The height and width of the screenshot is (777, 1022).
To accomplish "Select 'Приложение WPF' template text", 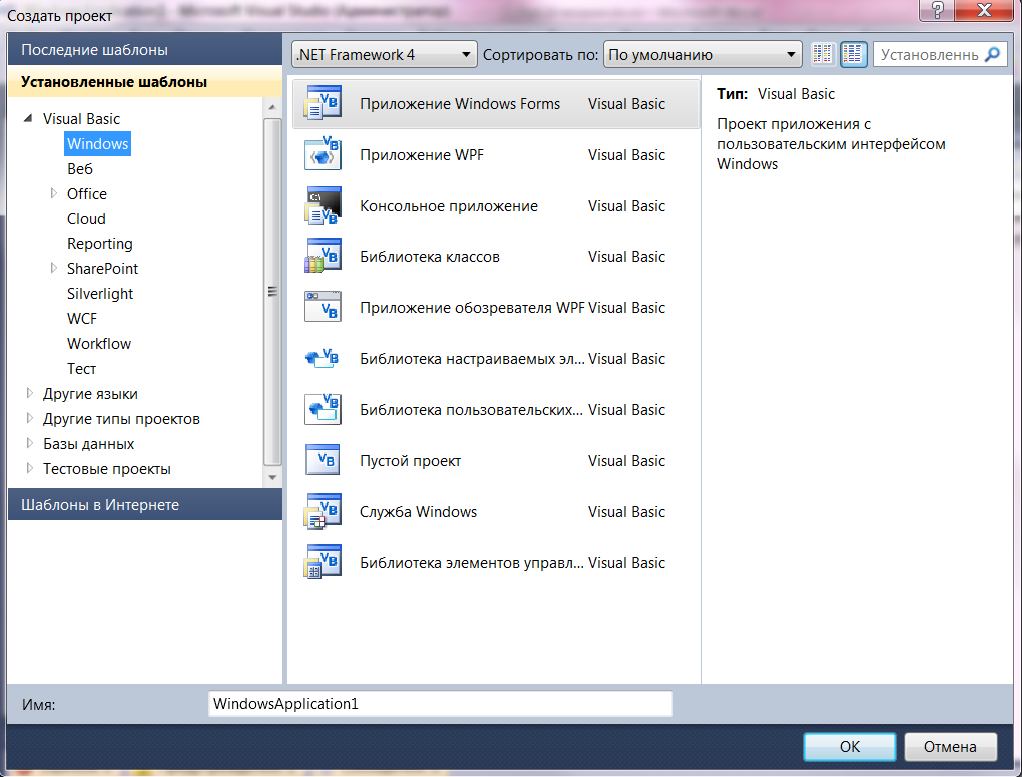I will [x=422, y=154].
